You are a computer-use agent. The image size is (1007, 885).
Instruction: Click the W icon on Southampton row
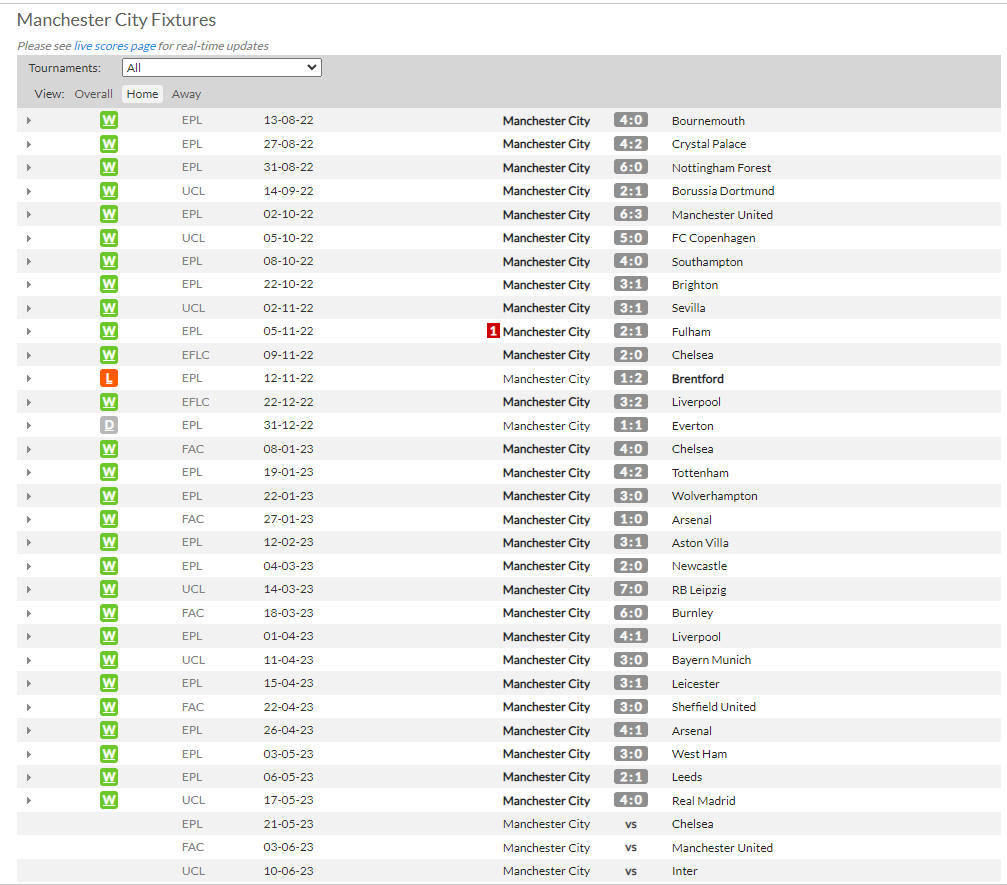(109, 261)
